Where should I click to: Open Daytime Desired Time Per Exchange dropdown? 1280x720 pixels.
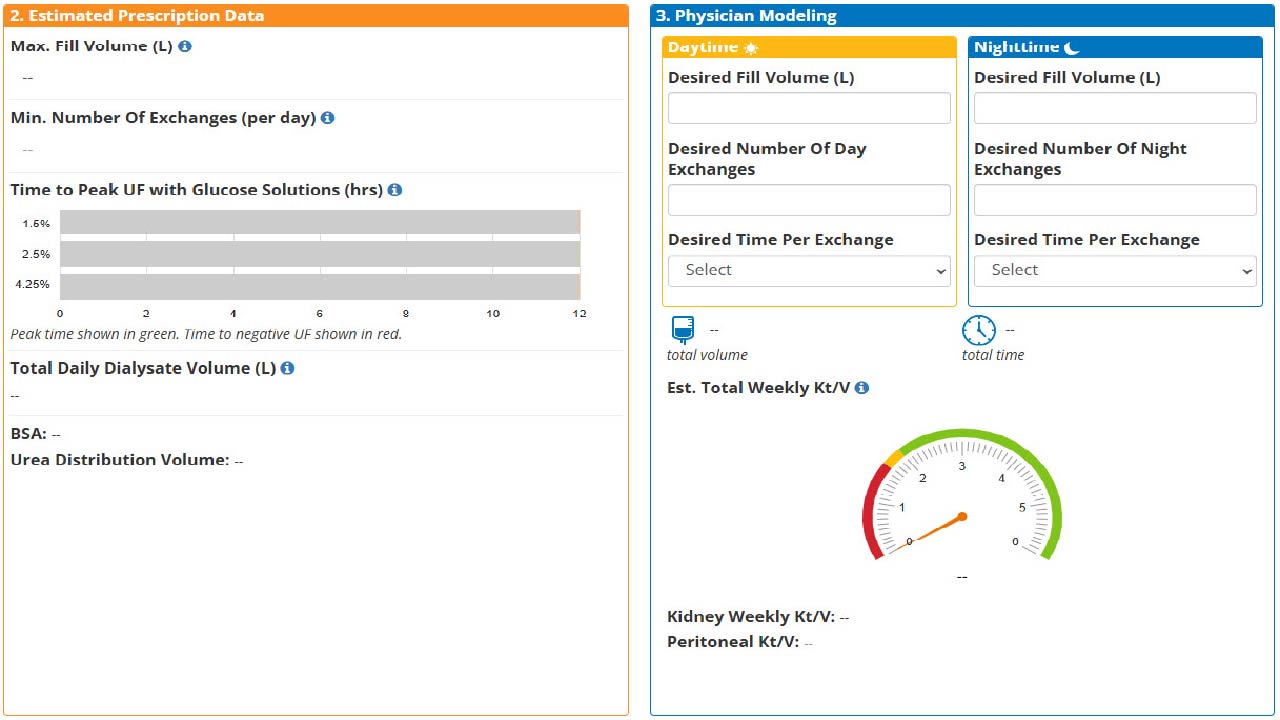coord(809,271)
